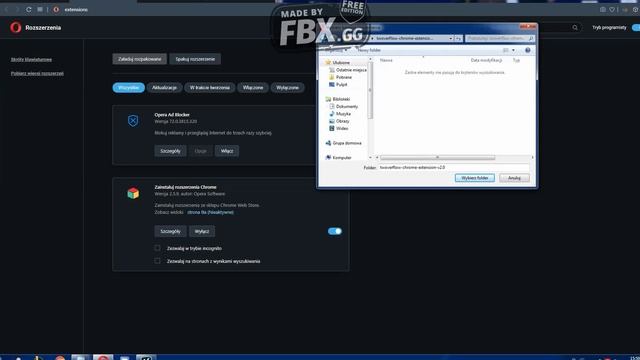Viewport: 640px width, 360px height.
Task: Click the Chrome extensions cube icon
Action: pos(133,193)
